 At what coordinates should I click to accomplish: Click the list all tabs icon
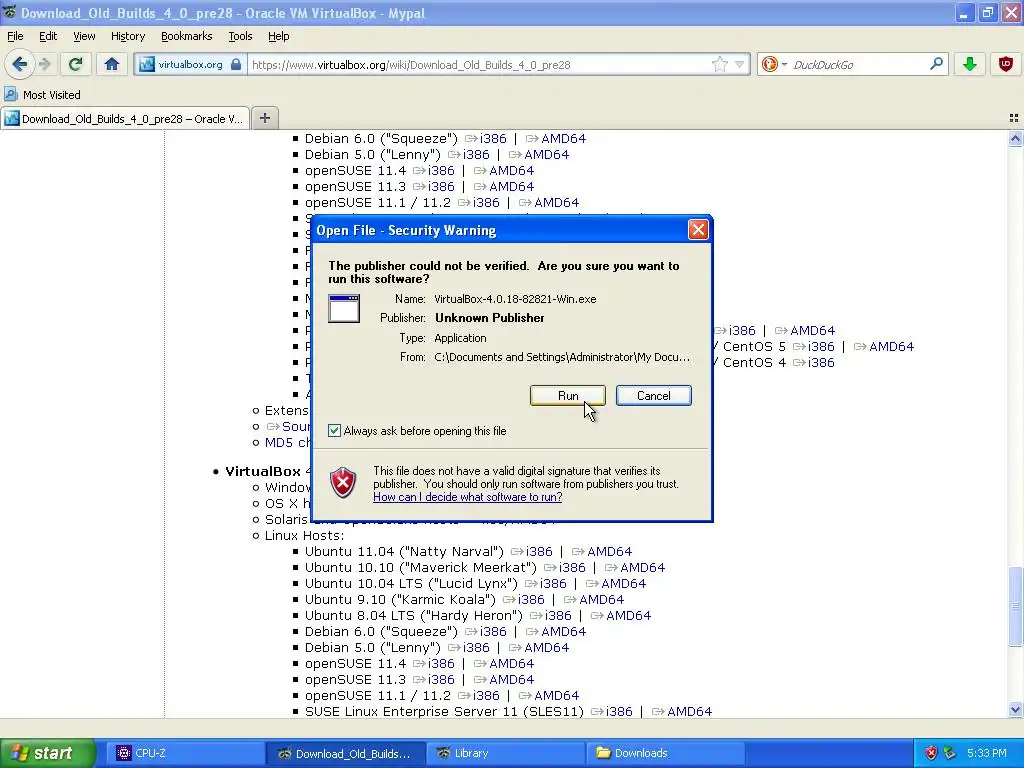[x=1014, y=118]
